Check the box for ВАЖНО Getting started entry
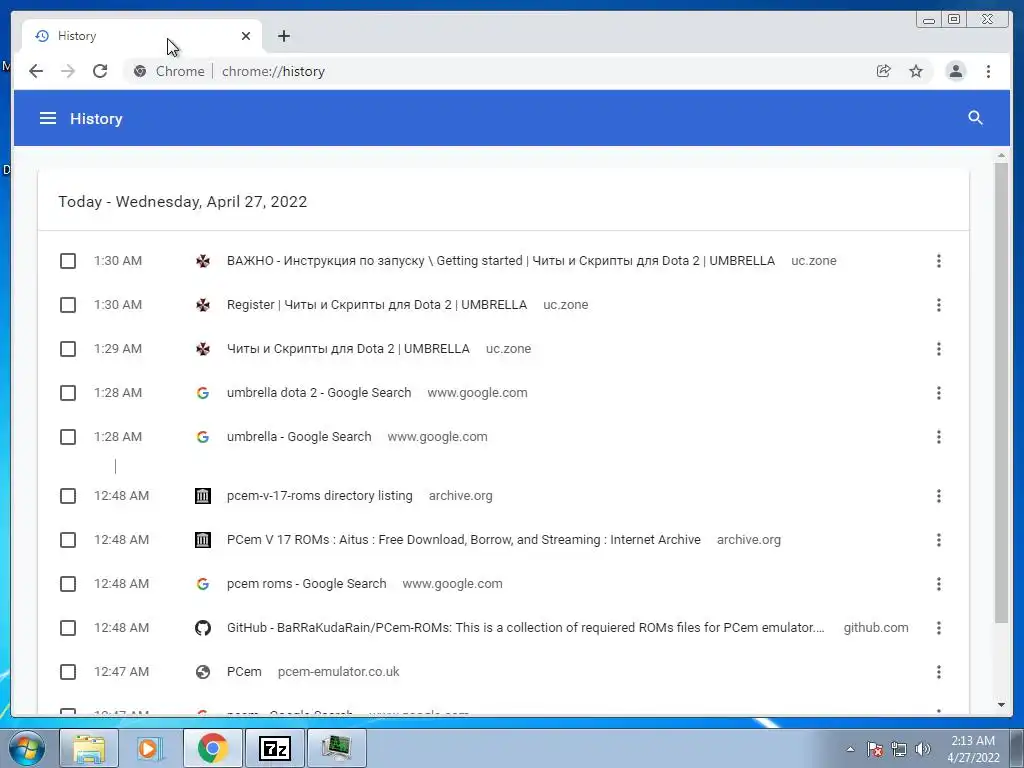The image size is (1024, 768). tap(68, 261)
